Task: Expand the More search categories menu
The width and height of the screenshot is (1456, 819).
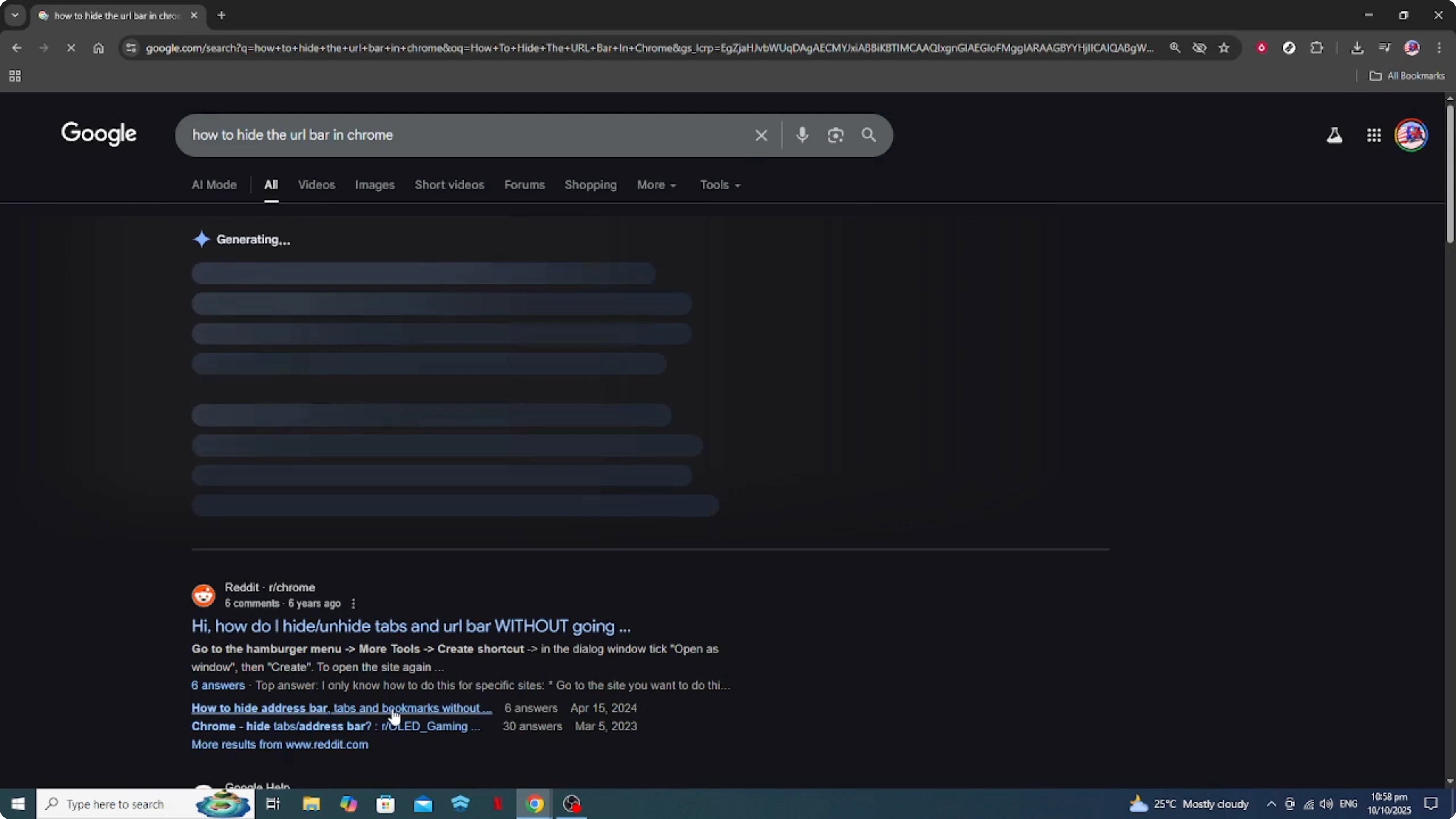Action: click(x=656, y=185)
